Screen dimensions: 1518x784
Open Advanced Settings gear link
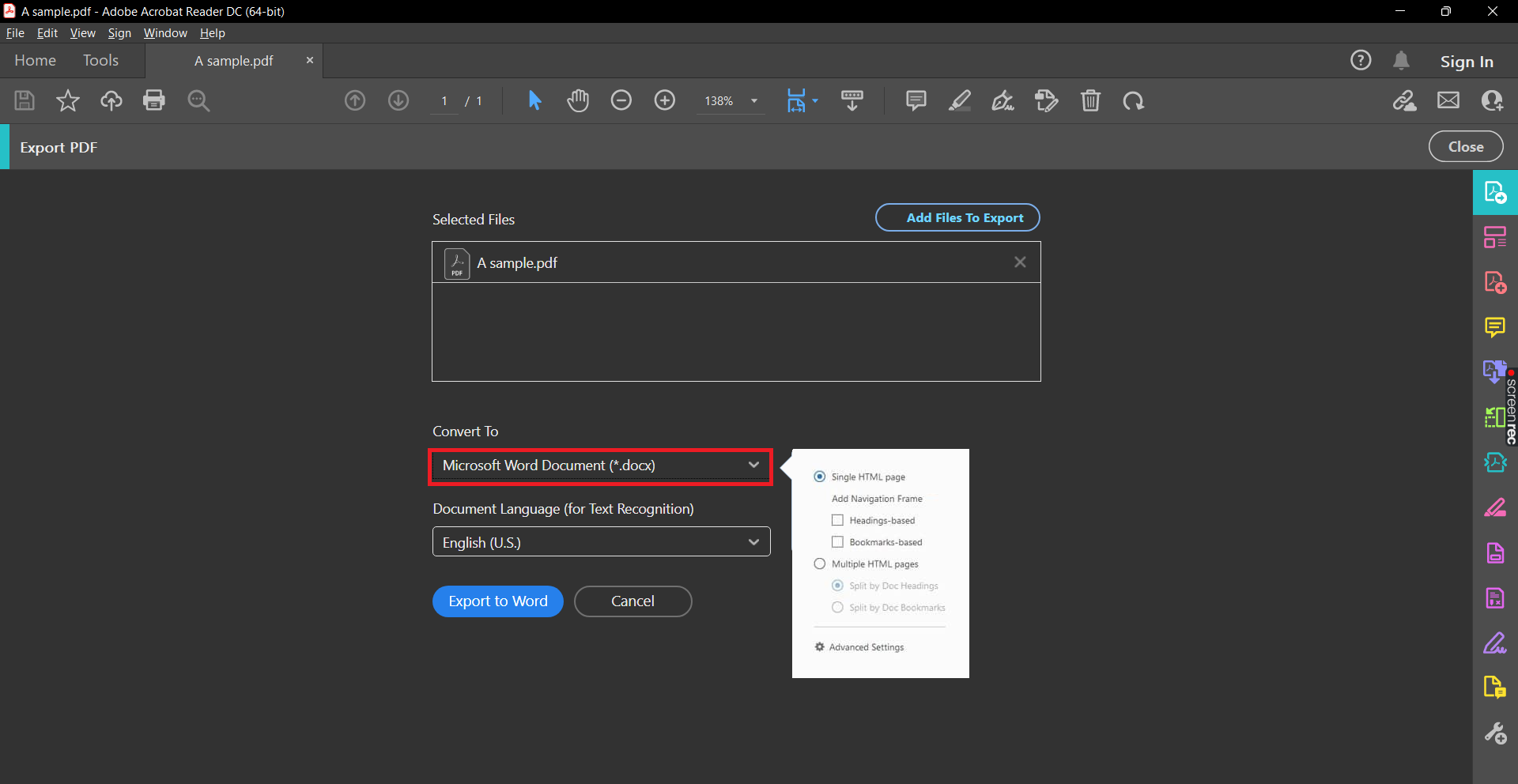point(859,647)
